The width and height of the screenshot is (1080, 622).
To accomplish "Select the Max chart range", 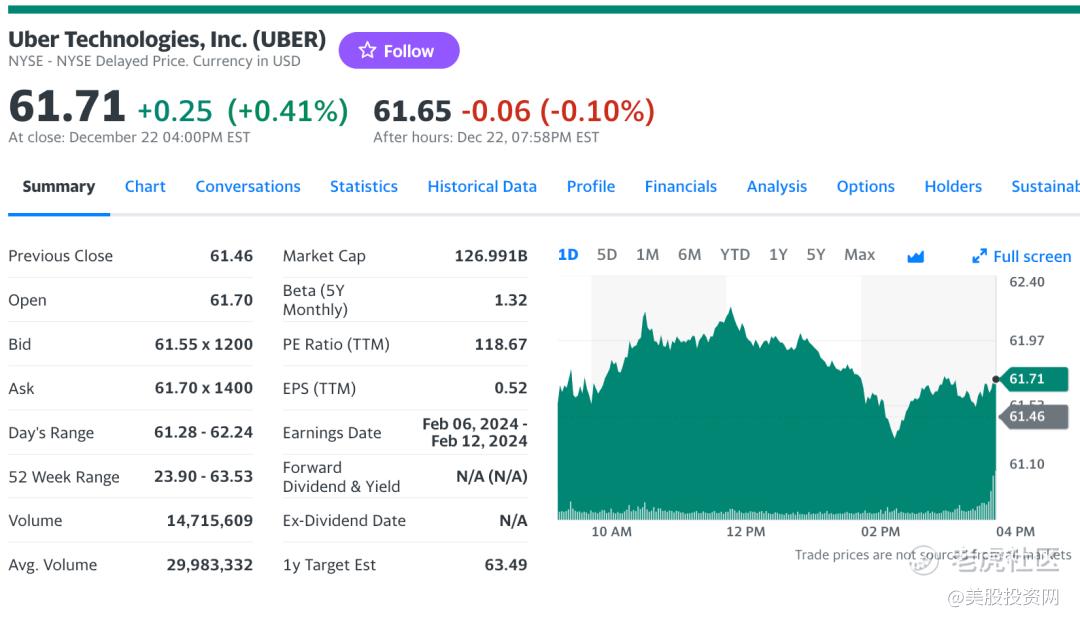I will (x=860, y=254).
